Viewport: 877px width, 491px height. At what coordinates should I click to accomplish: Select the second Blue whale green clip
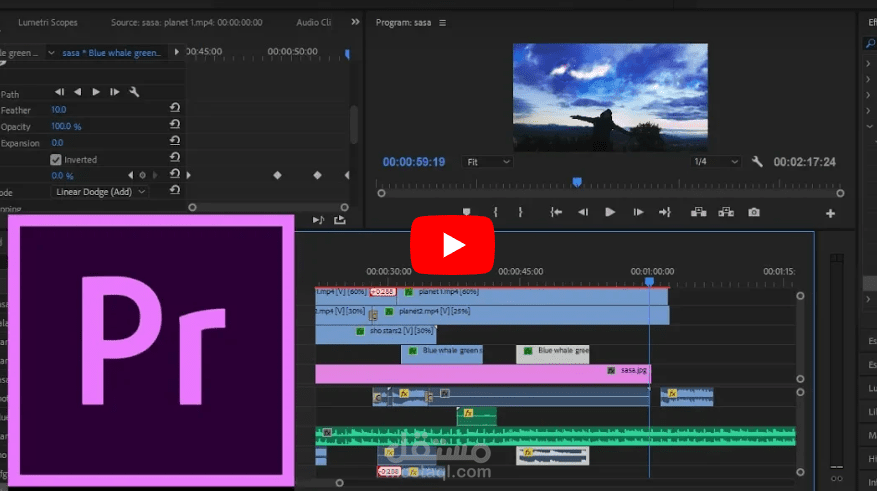point(553,355)
